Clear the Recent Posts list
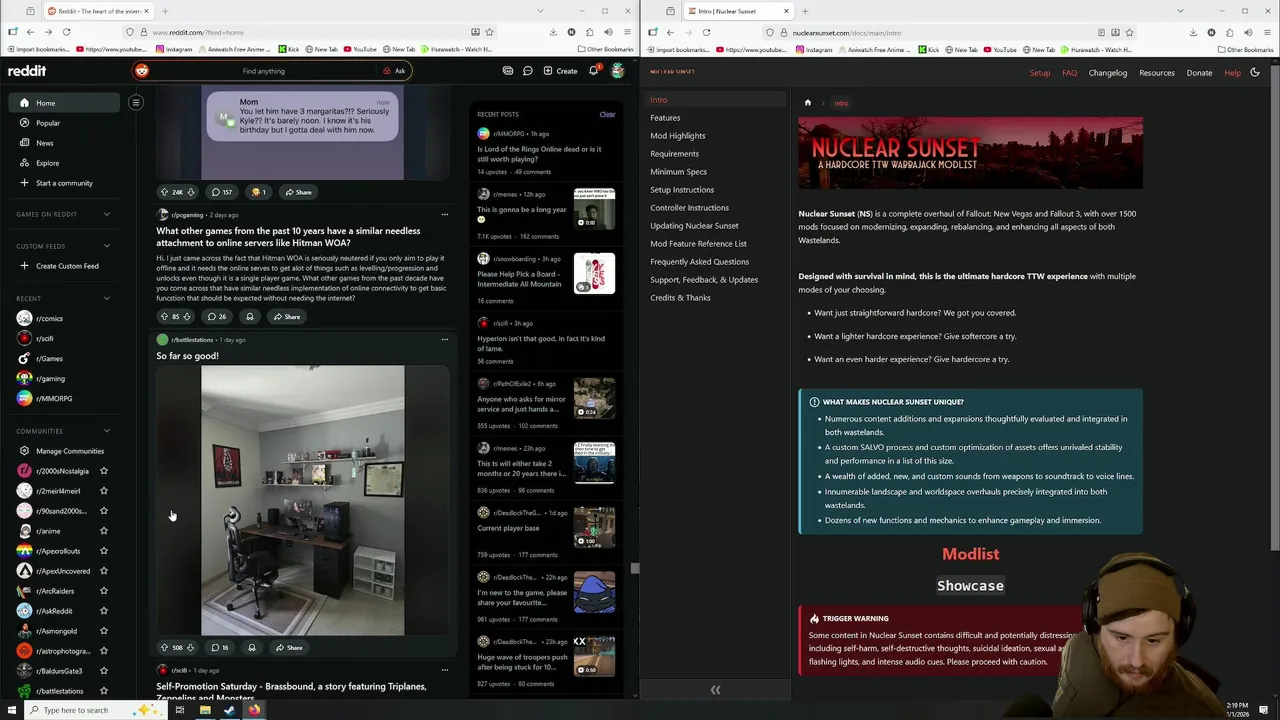Image resolution: width=1280 pixels, height=720 pixels. point(607,114)
